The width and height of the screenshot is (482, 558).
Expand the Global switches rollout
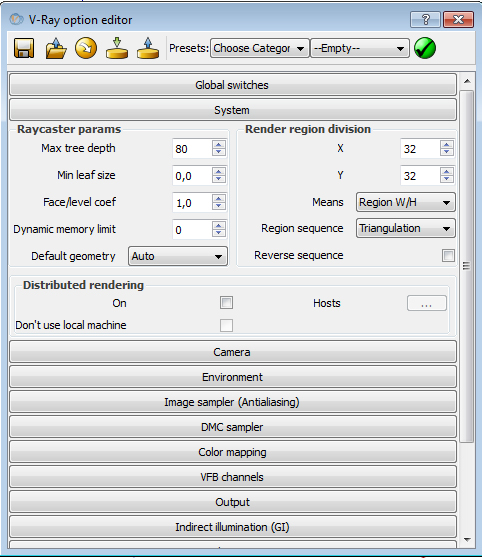point(233,85)
